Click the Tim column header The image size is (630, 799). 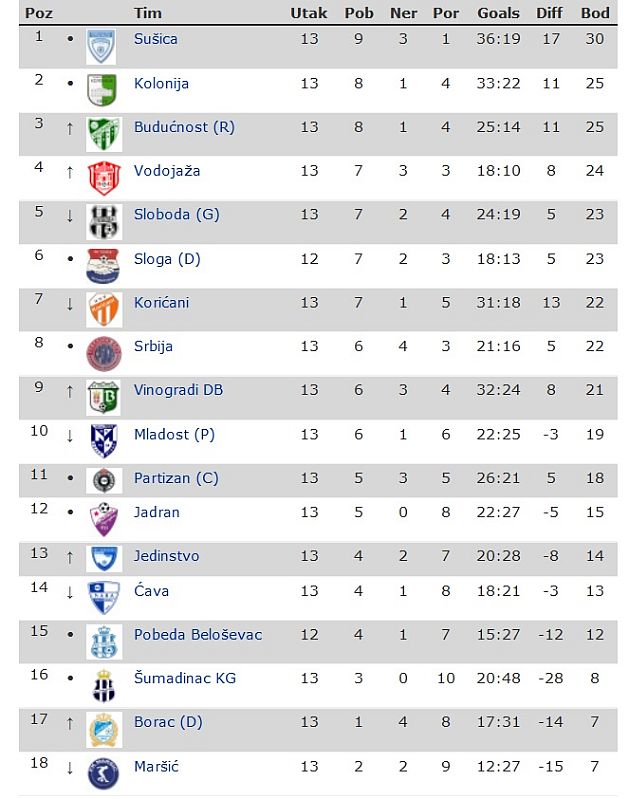click(147, 13)
